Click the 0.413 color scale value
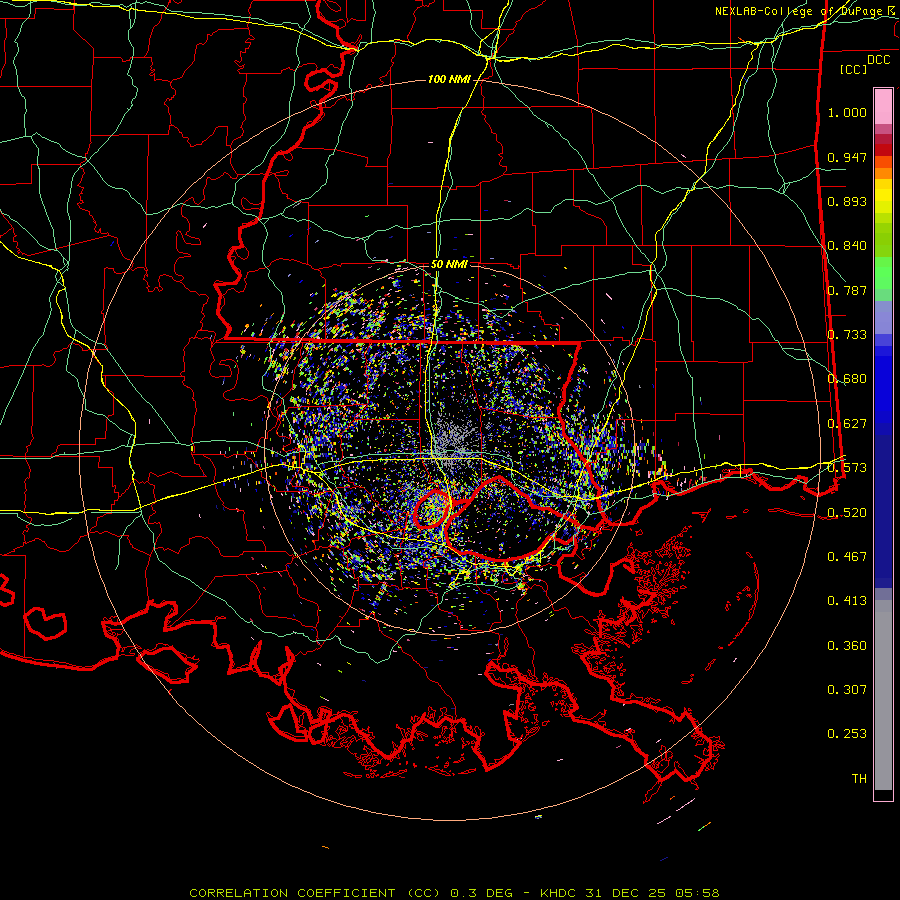900x900 pixels. point(847,601)
